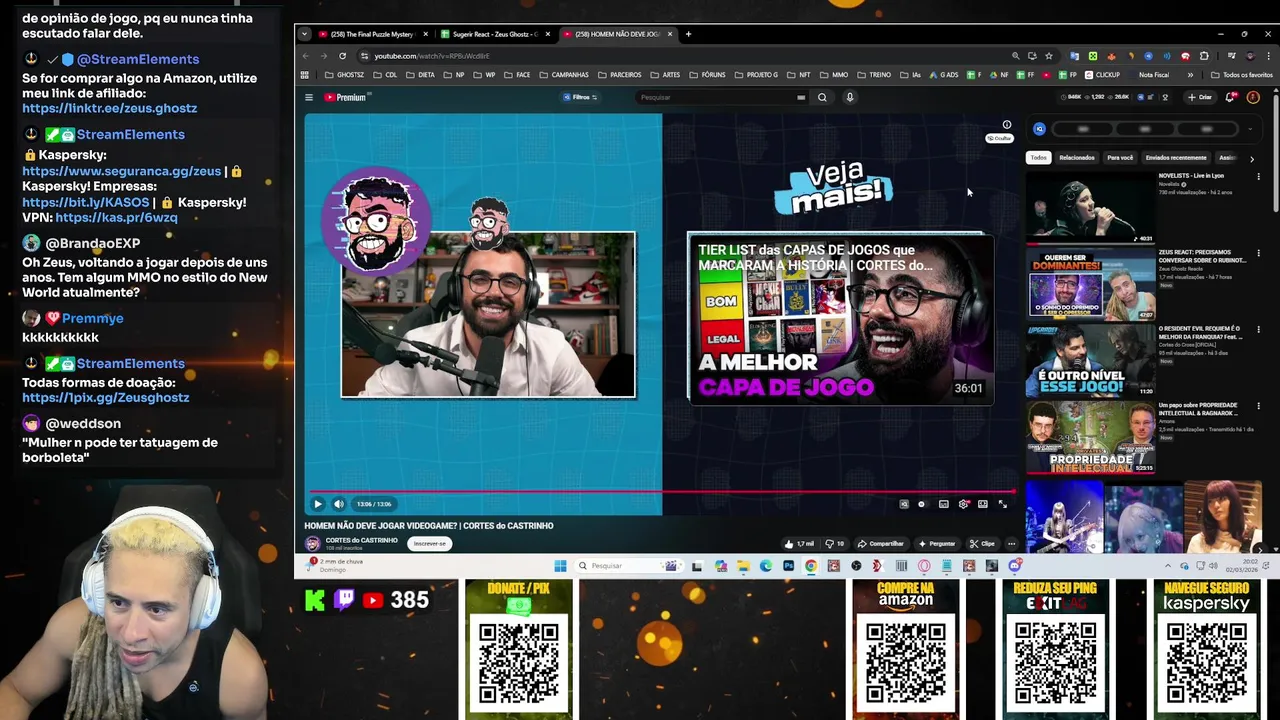Dislike the video with thumbs down

pyautogui.click(x=835, y=544)
